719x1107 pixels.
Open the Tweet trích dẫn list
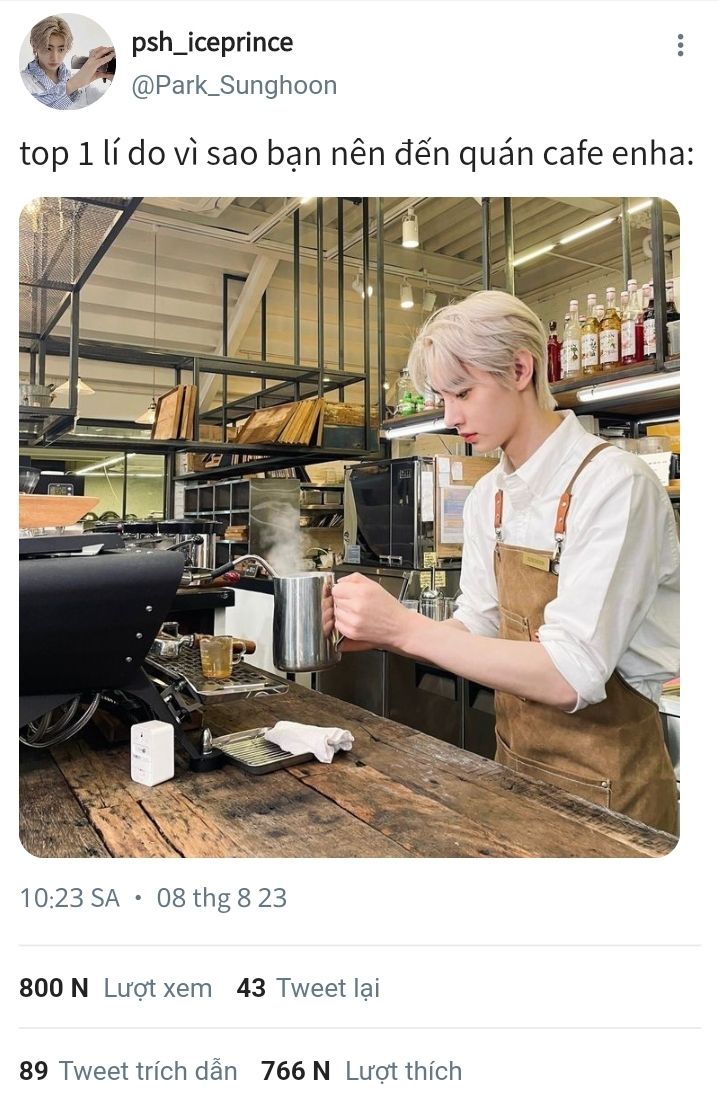pyautogui.click(x=148, y=1071)
